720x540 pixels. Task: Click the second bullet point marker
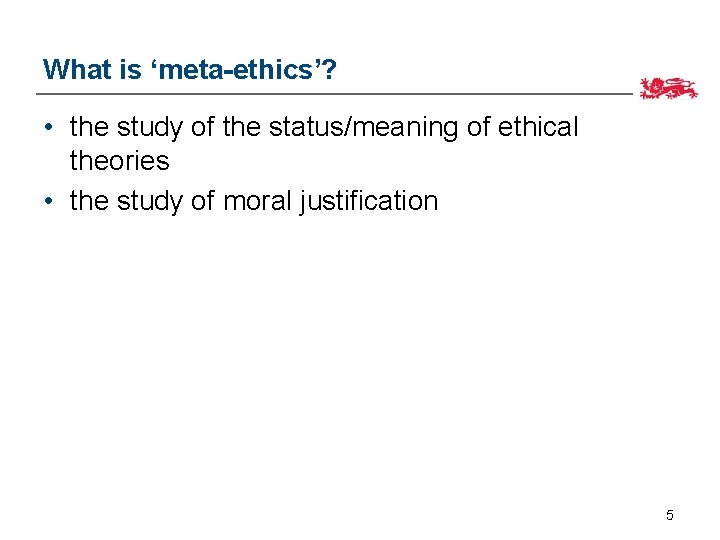point(49,201)
